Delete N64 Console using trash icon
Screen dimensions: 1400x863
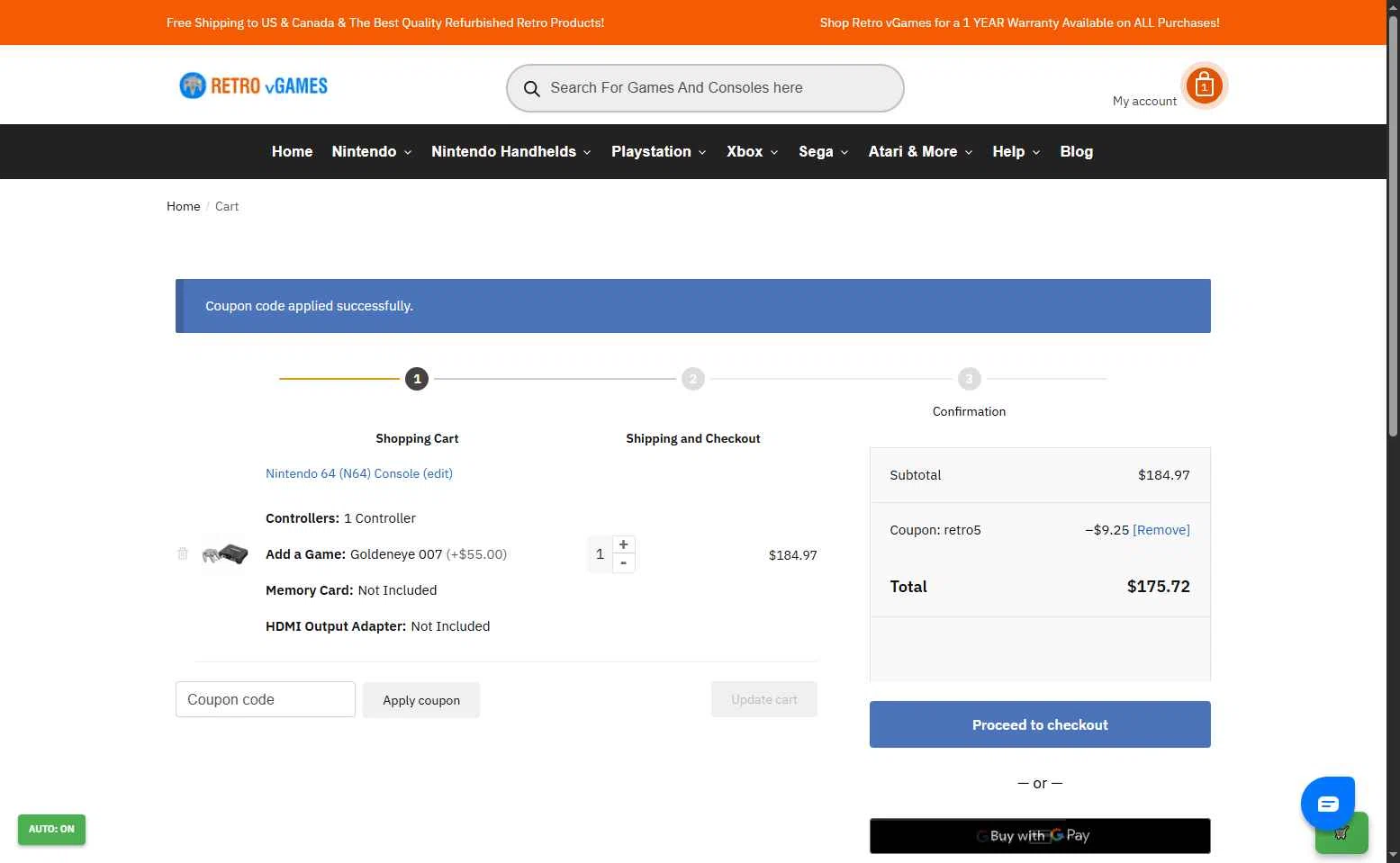[x=183, y=553]
